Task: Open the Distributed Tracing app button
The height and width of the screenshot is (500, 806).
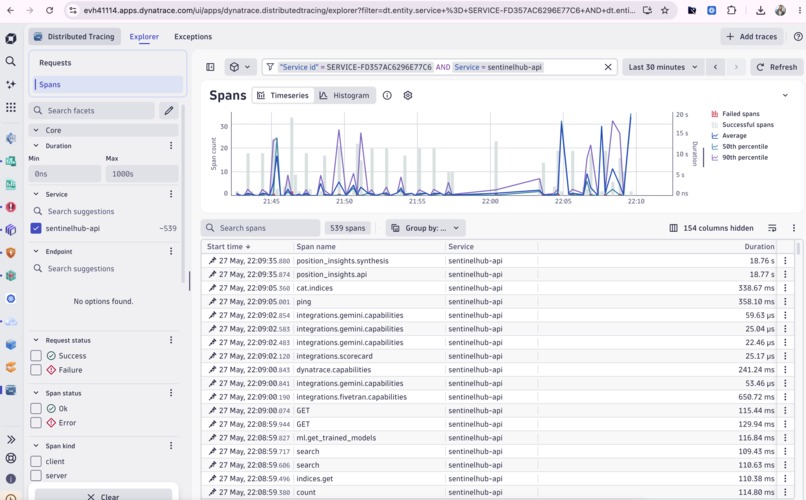Action: tap(75, 36)
